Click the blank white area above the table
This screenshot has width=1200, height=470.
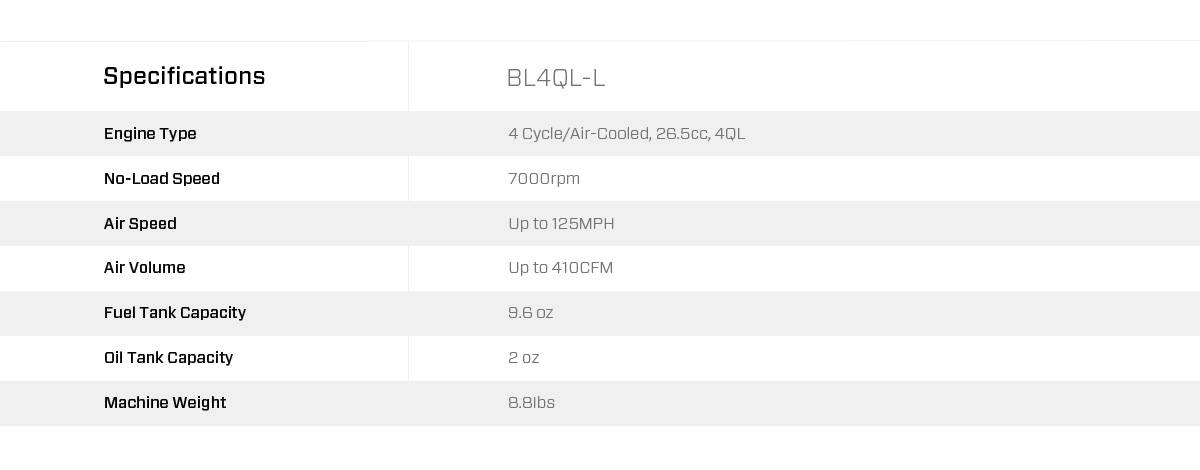click(x=600, y=20)
